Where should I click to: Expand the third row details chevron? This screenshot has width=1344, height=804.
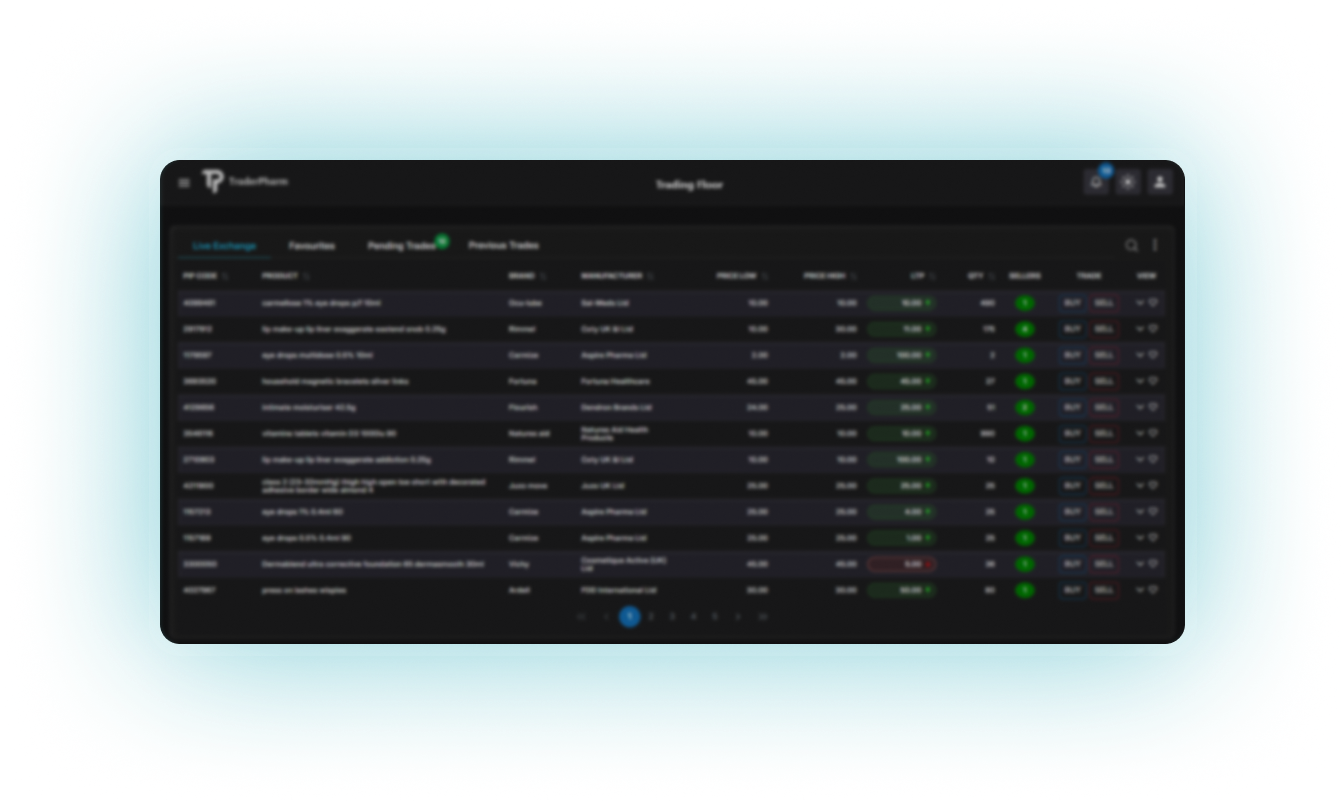pyautogui.click(x=1139, y=354)
